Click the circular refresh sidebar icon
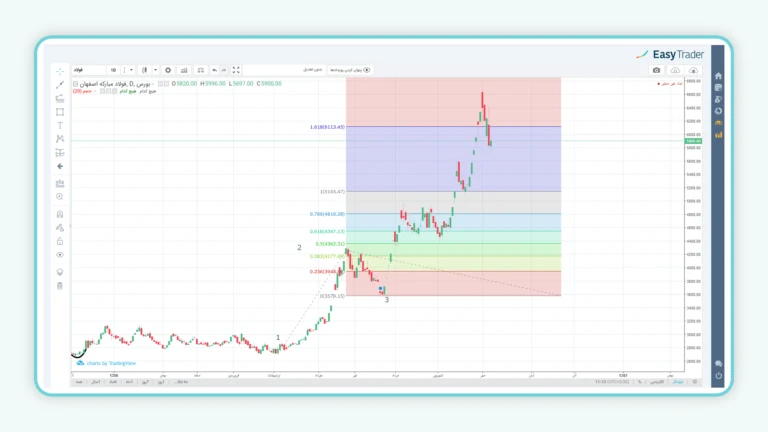Screen dimensions: 768x432 point(718,111)
